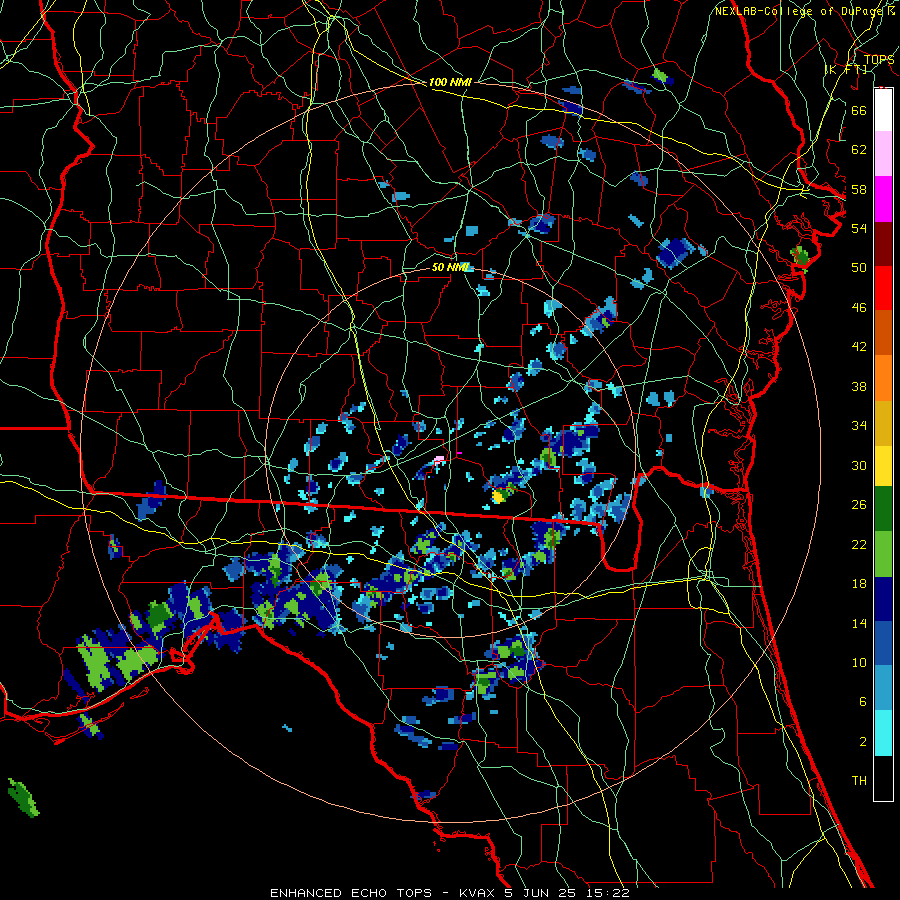900x900 pixels.
Task: Select the navy blue legend swatch
Action: pos(883,599)
